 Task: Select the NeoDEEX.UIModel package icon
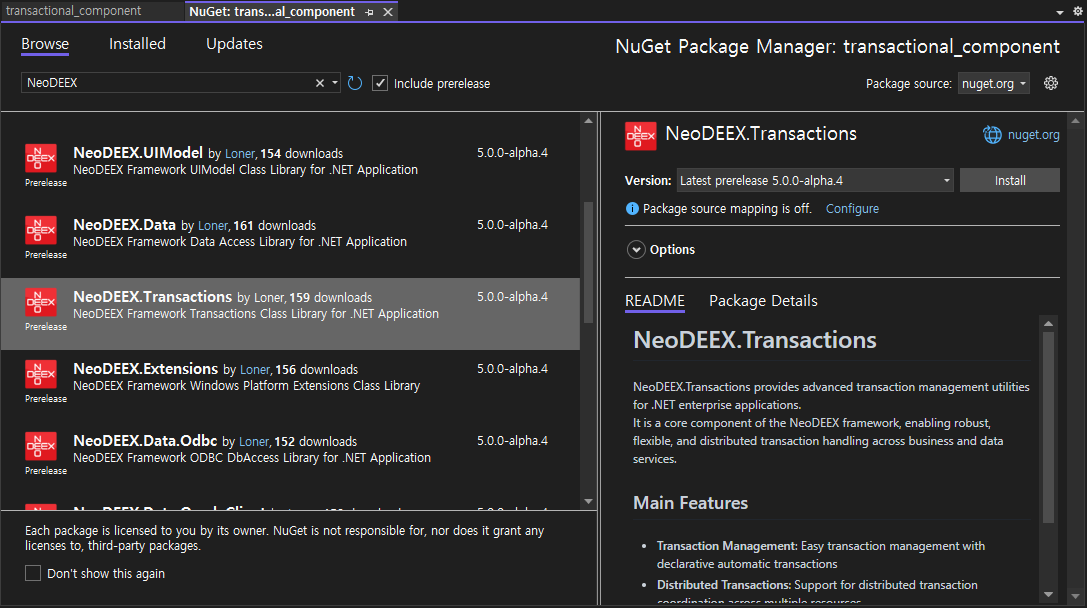coord(40,159)
